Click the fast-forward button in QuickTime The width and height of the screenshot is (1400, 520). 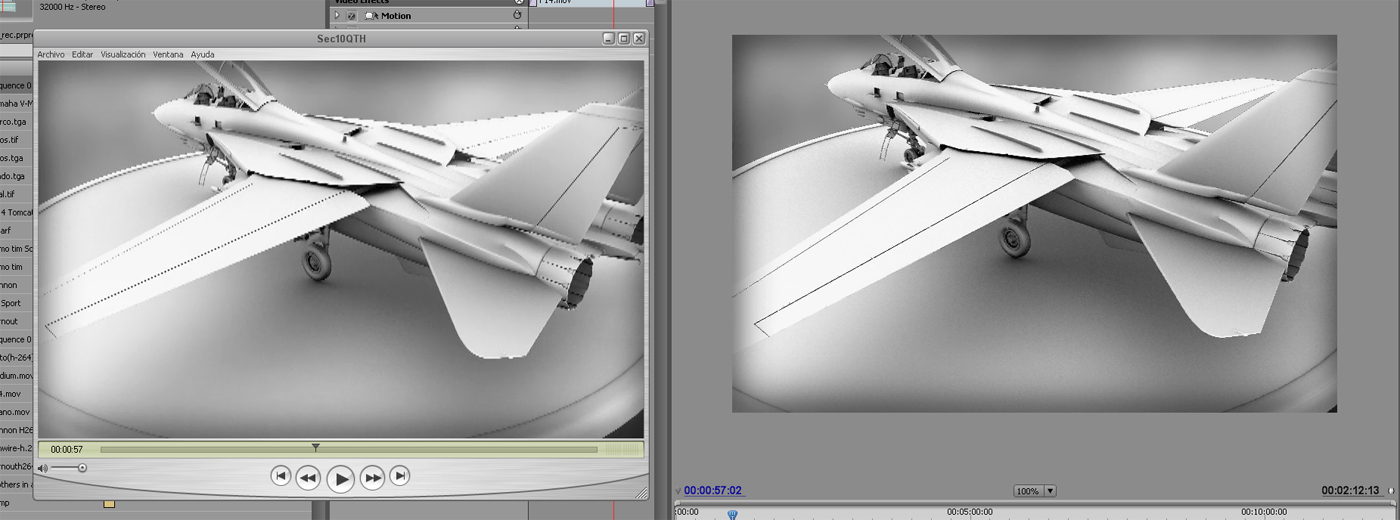tap(372, 478)
